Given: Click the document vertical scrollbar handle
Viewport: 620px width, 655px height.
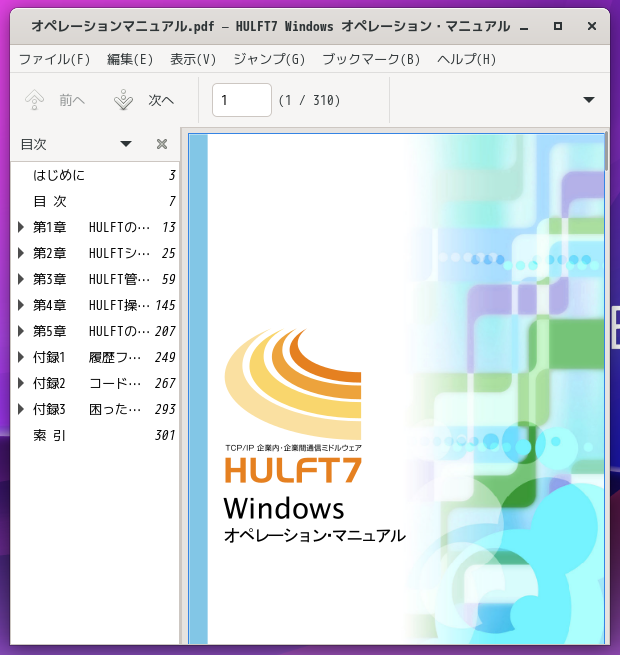Looking at the screenshot, I should coord(607,151).
